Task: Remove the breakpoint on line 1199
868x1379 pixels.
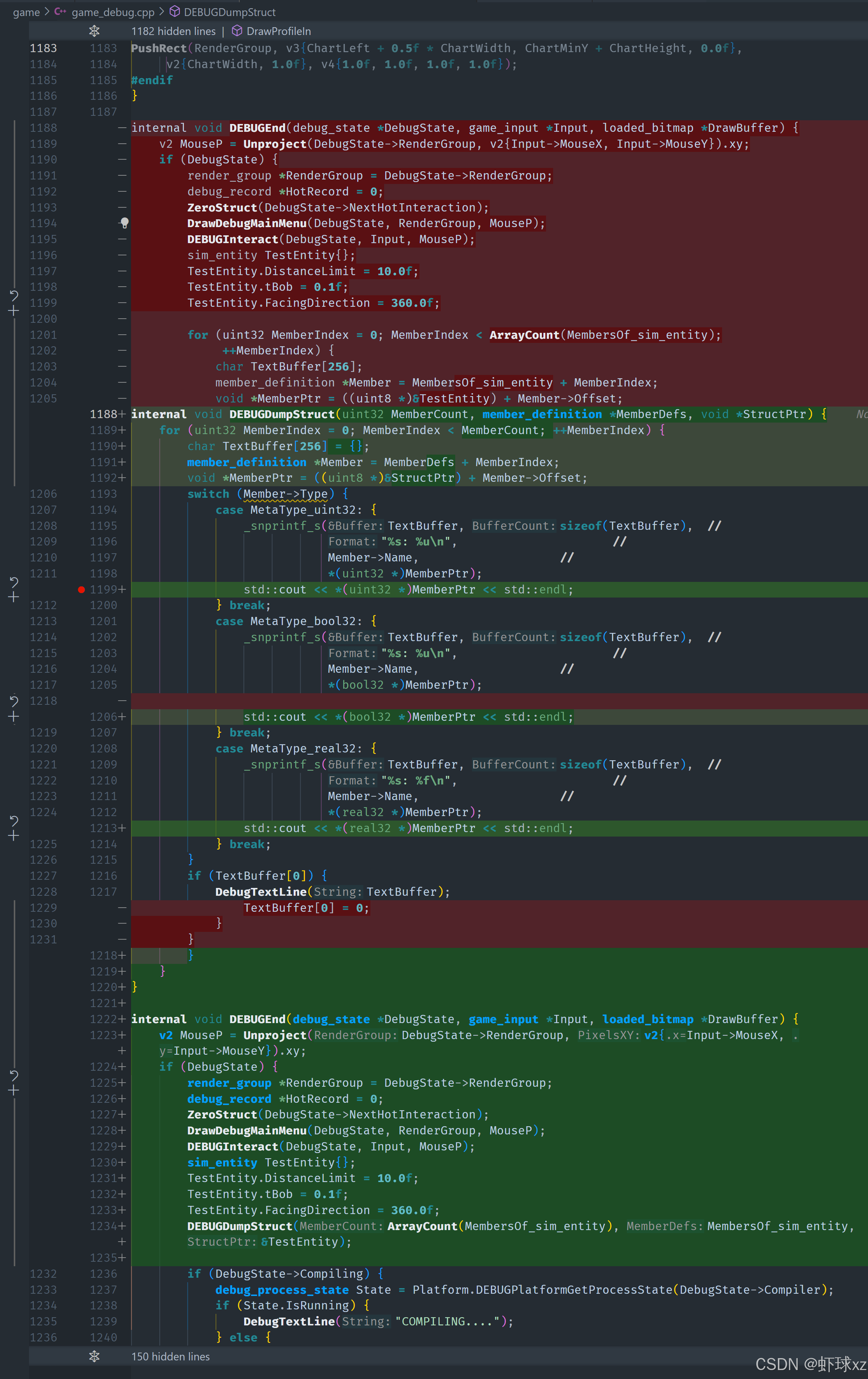Action: point(81,589)
